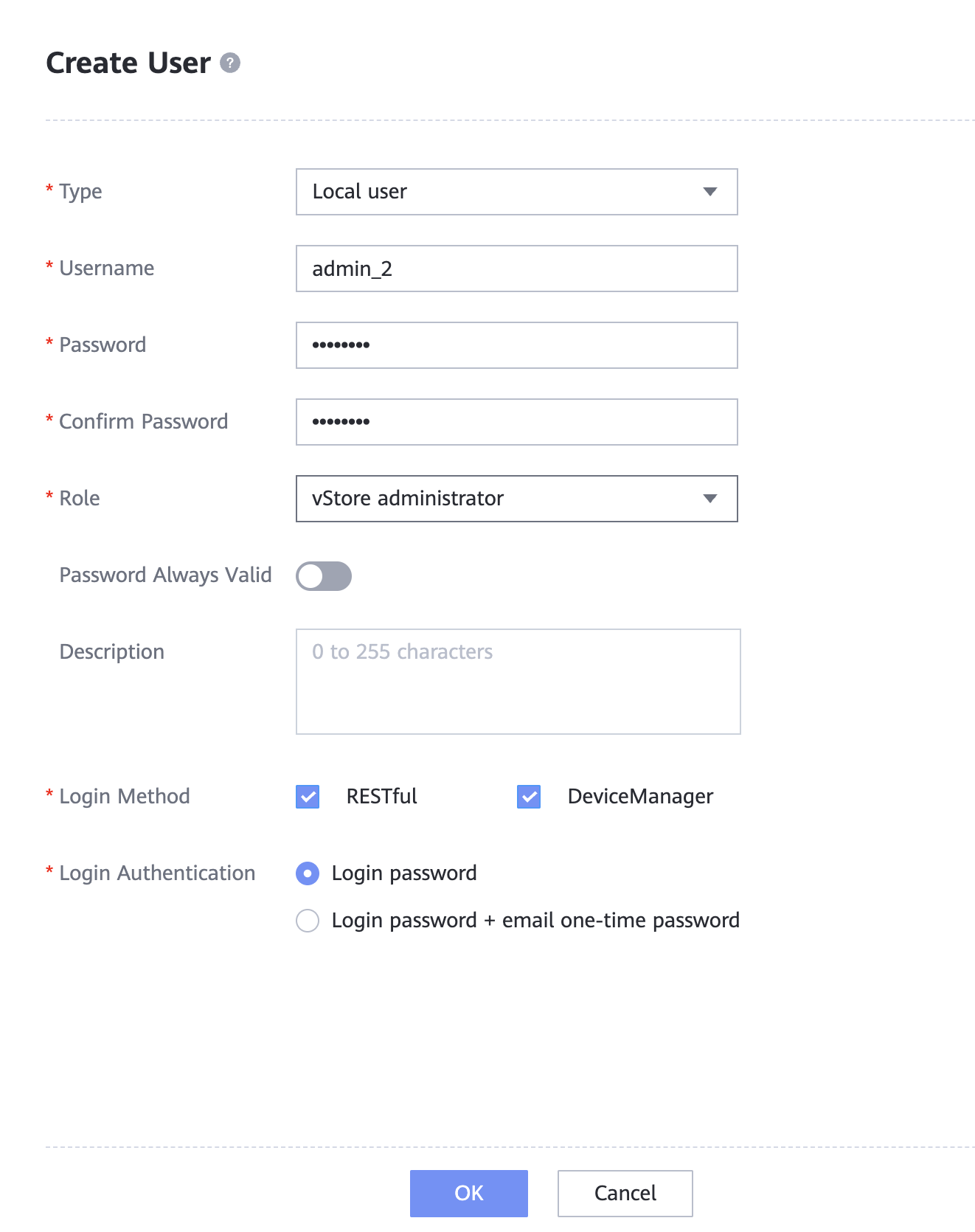Focus the Confirm Password input field
975x1232 pixels.
point(516,422)
